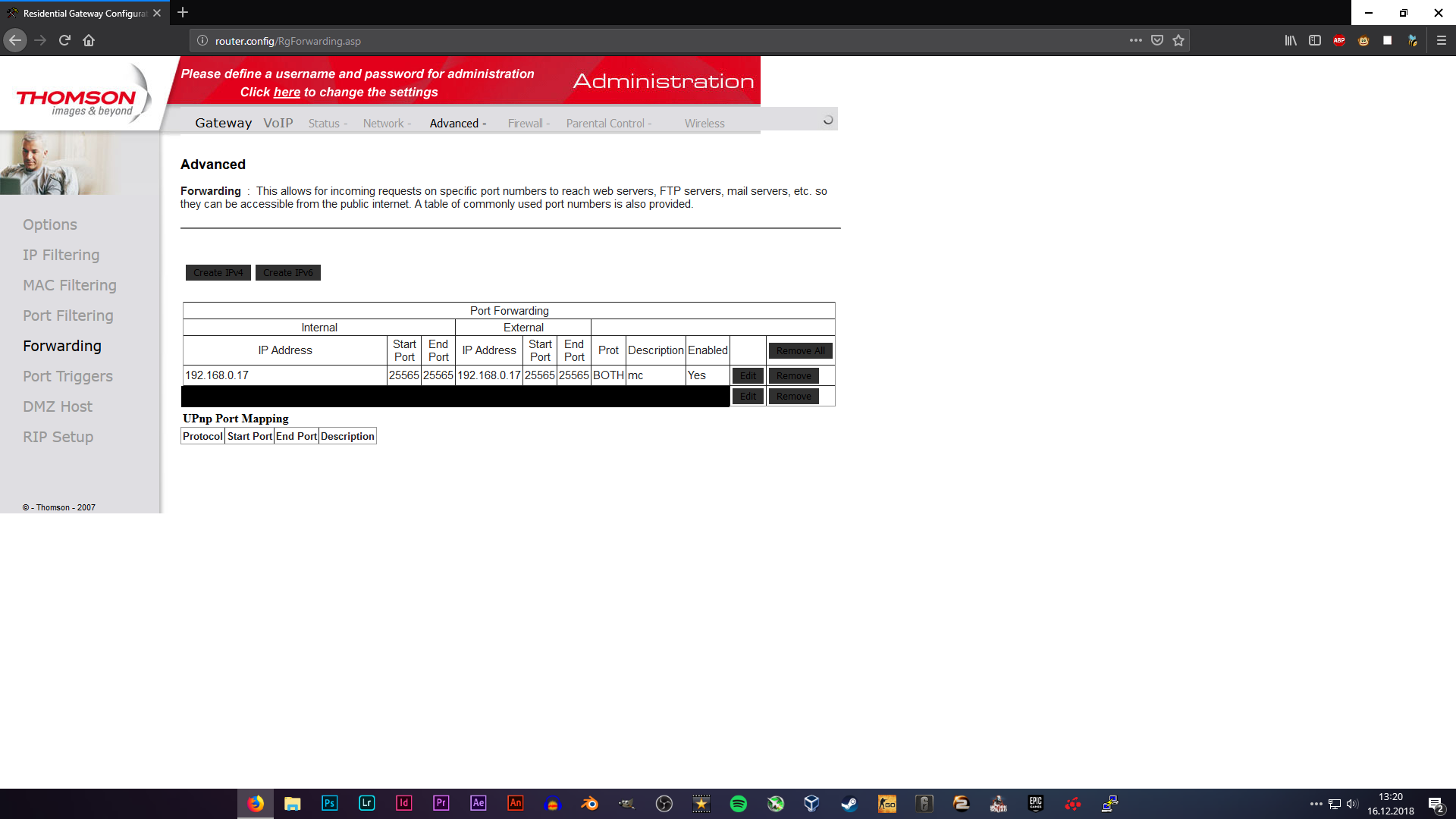Click the Remove All button

[800, 351]
